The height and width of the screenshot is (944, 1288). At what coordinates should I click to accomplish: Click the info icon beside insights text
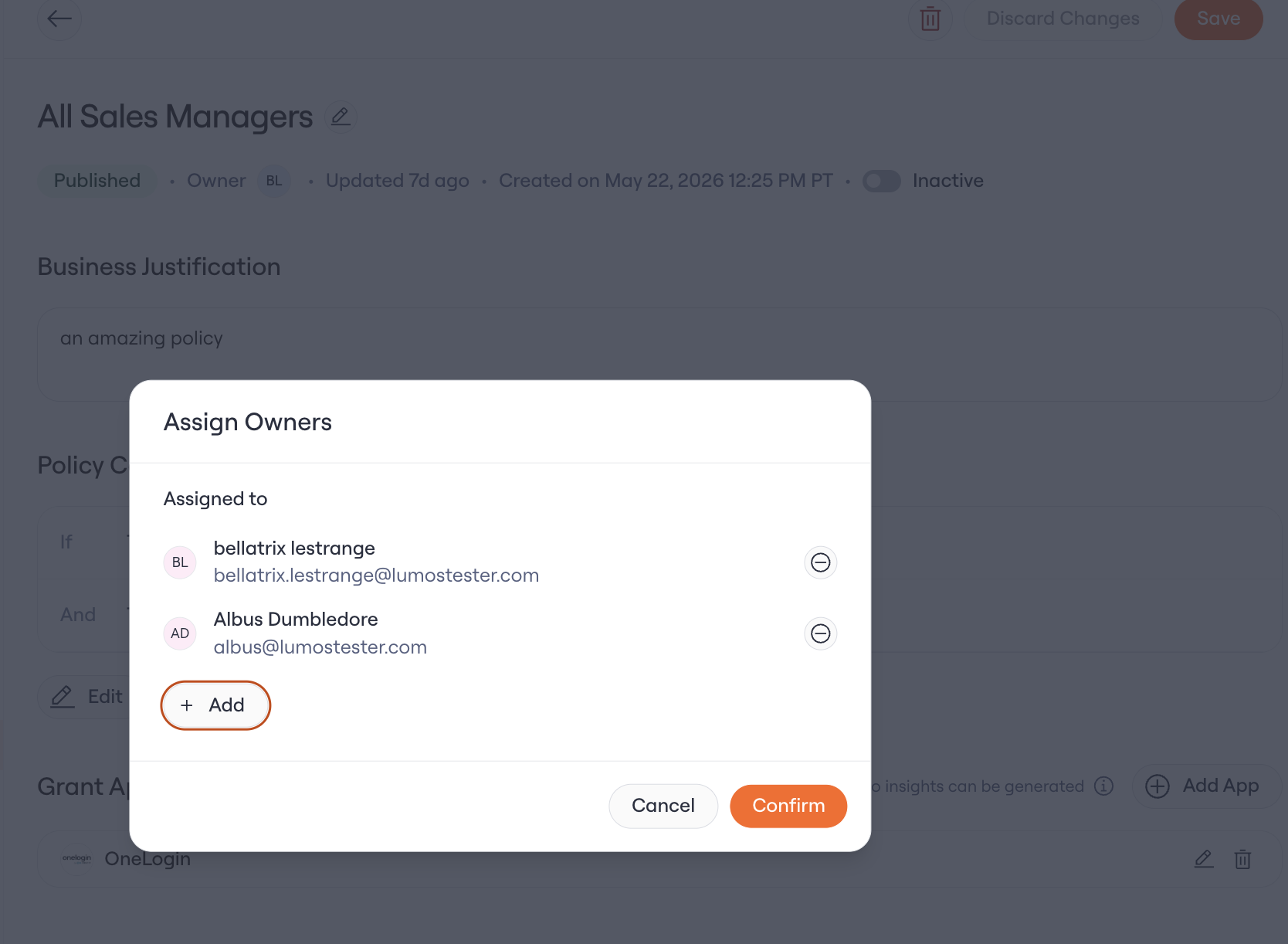(x=1104, y=786)
